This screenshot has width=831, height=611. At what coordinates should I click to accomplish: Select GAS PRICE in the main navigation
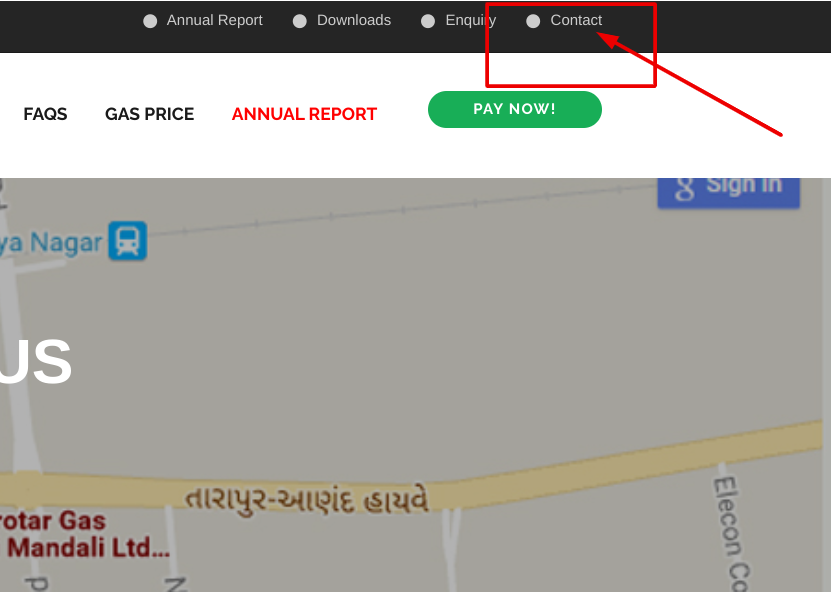149,114
